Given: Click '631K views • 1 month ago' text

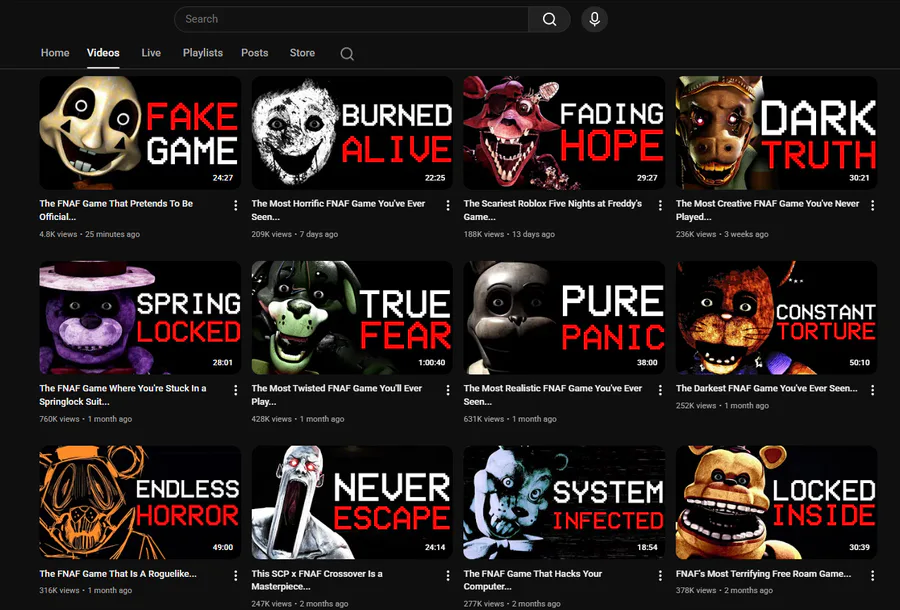Looking at the screenshot, I should [x=510, y=419].
